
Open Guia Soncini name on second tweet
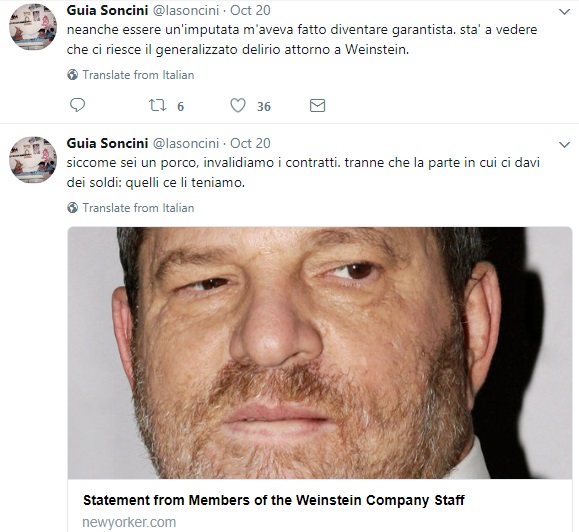[107, 143]
